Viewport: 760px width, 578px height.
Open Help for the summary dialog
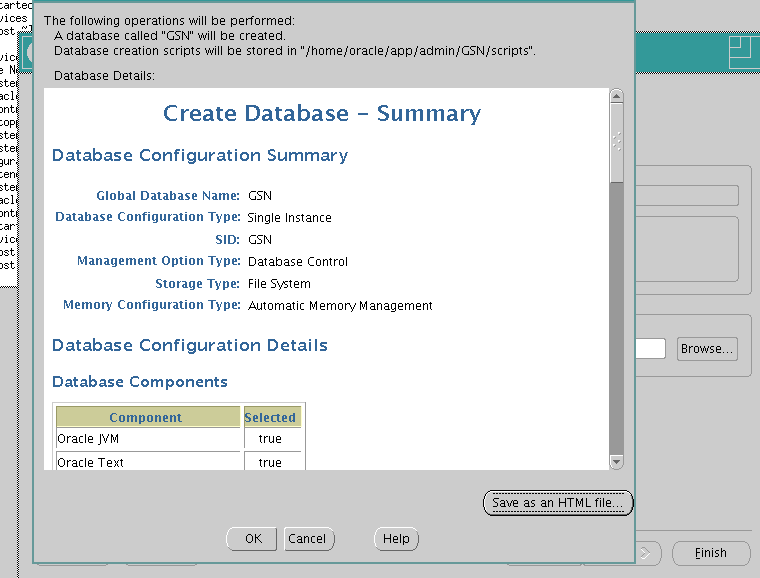tap(396, 539)
